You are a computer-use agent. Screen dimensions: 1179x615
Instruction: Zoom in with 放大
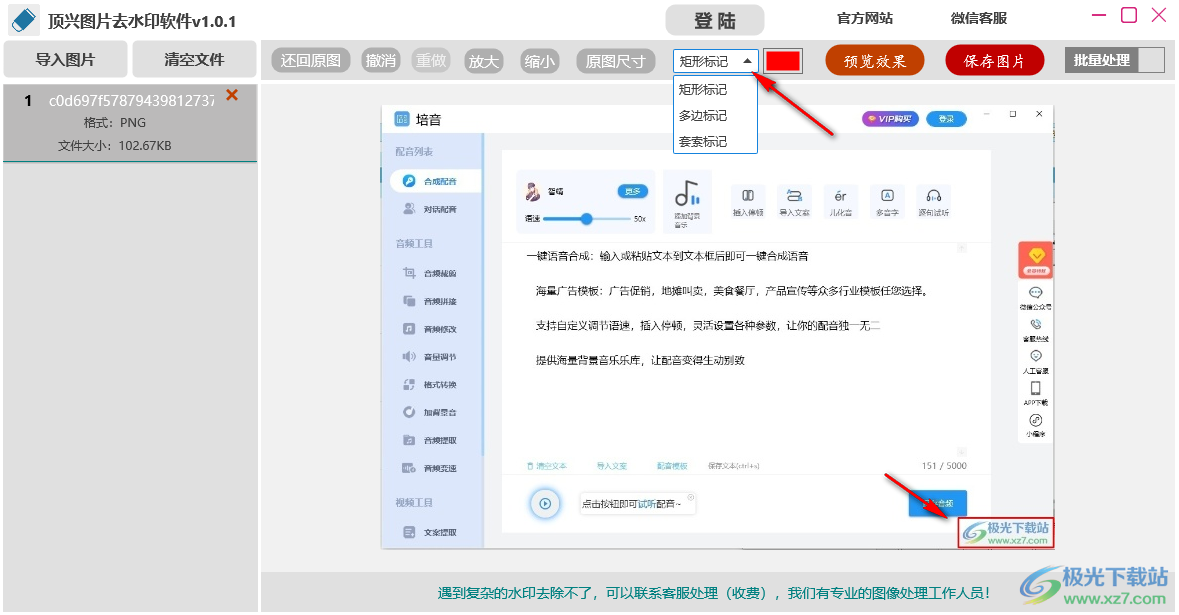coord(483,61)
